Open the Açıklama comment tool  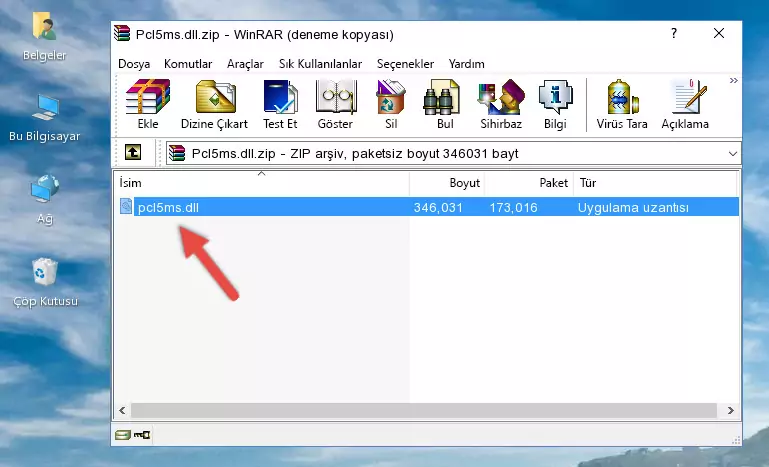pos(685,104)
